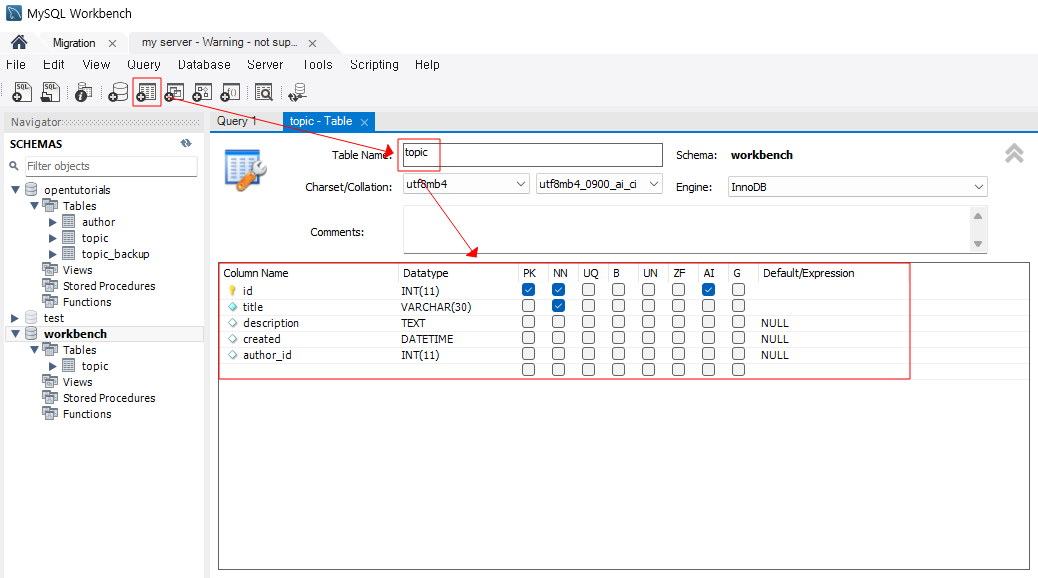Switch to the Migration tab
The width and height of the screenshot is (1038, 578).
(x=74, y=43)
